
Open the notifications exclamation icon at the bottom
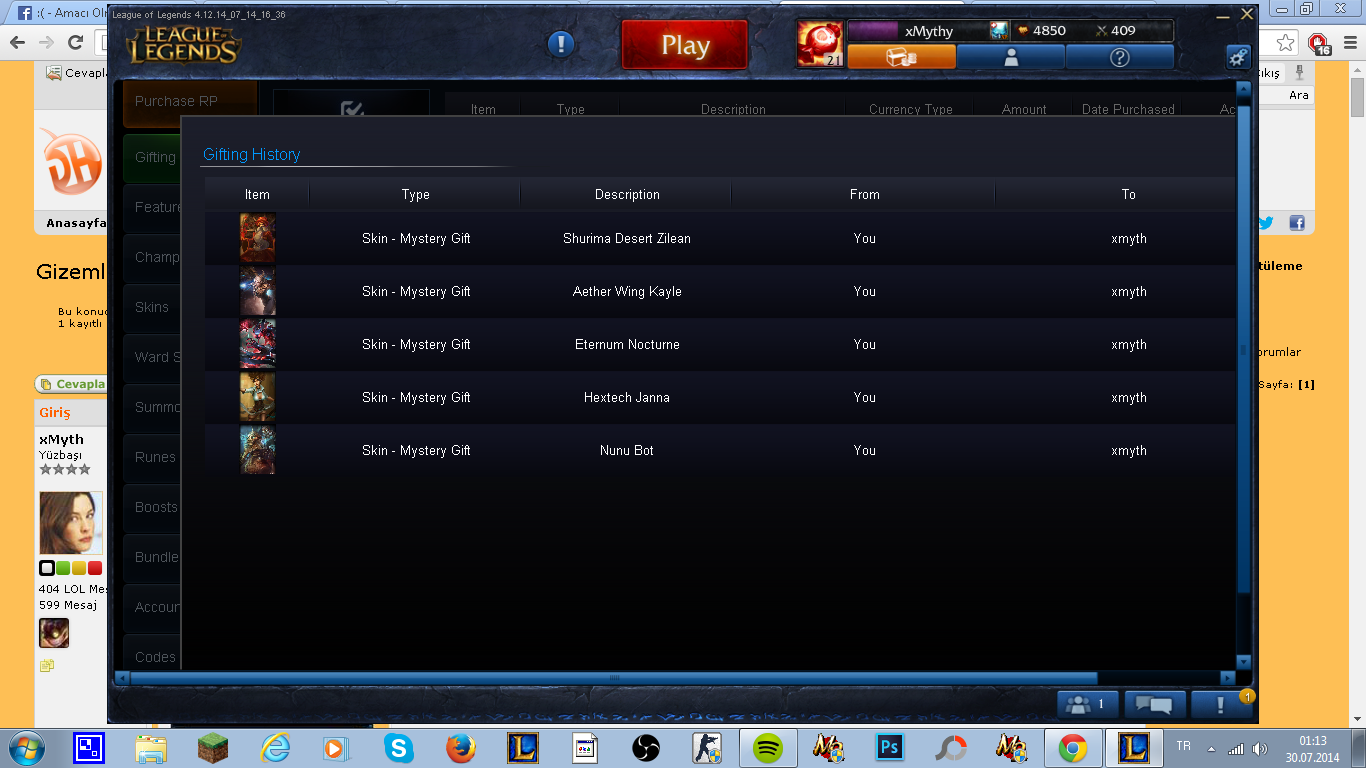[x=1221, y=705]
